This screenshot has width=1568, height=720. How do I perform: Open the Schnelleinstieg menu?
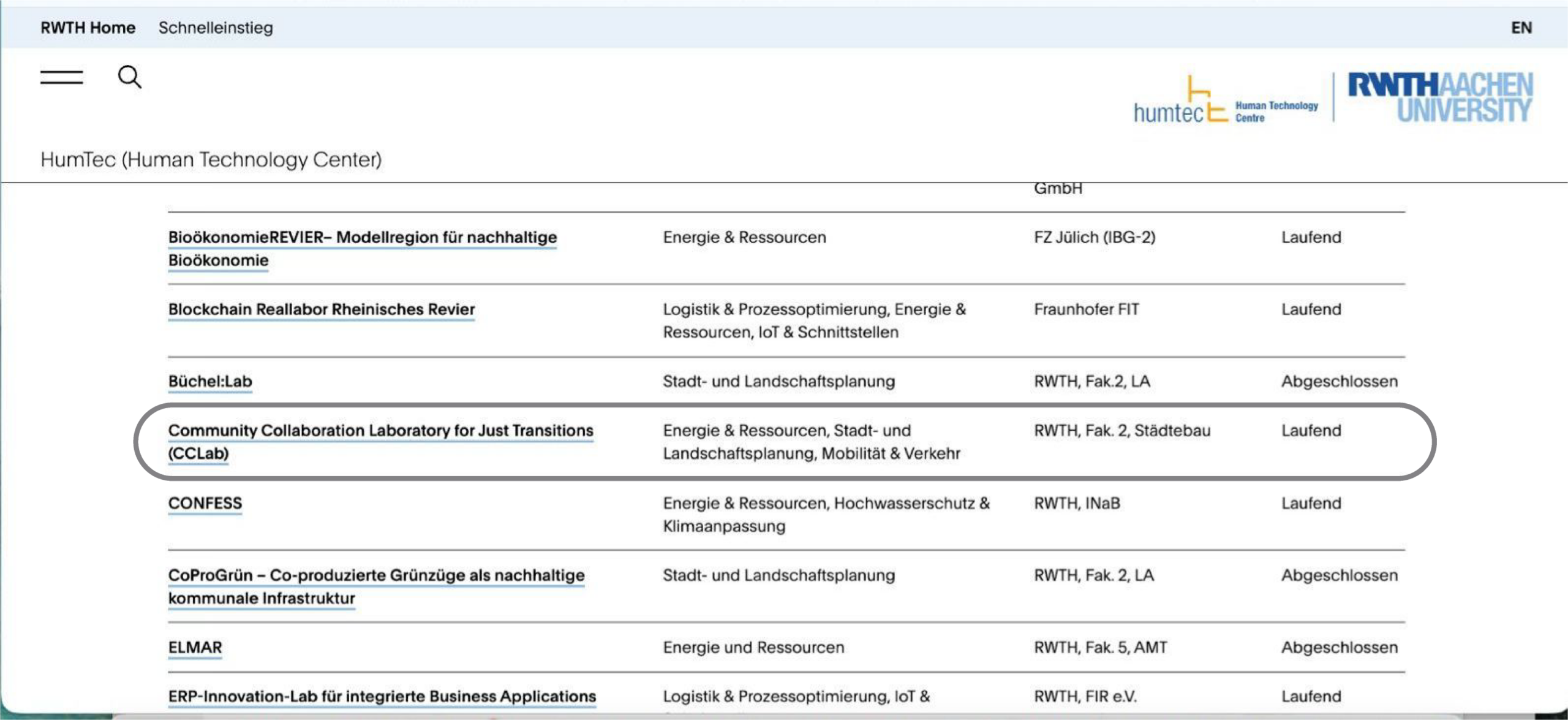click(x=216, y=28)
